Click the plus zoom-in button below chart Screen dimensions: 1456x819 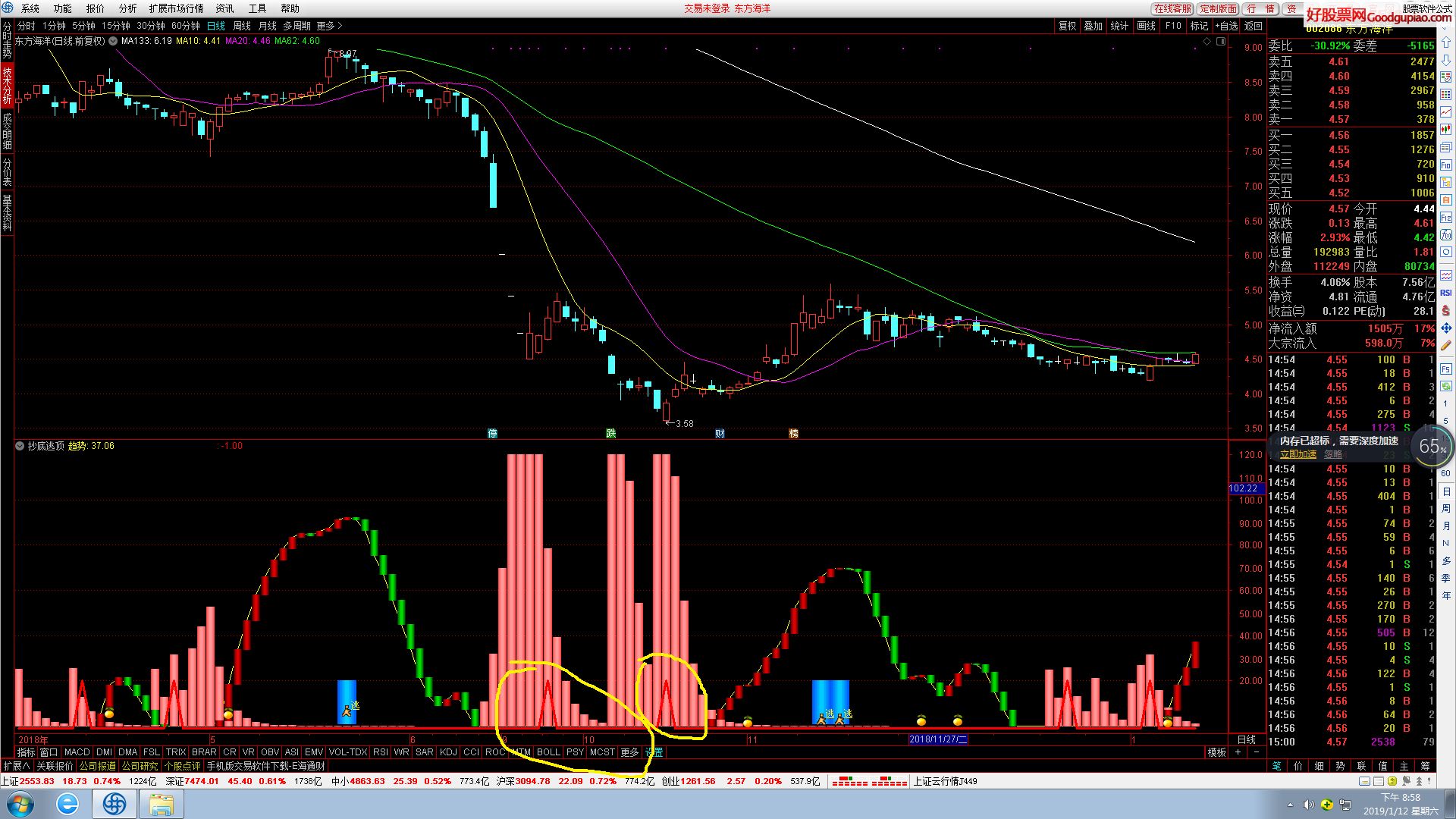(x=1238, y=752)
